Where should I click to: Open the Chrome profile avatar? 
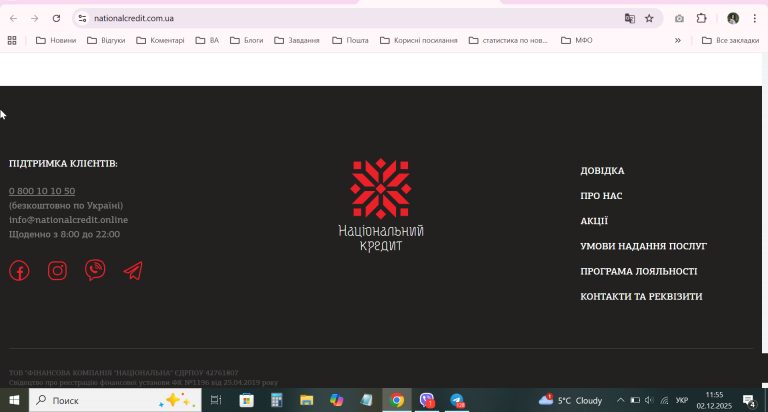point(733,18)
